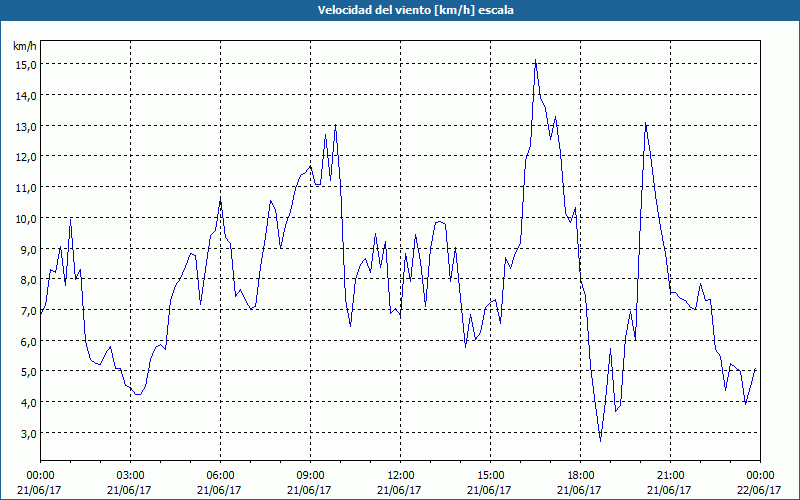
Task: Click the 15:00 time label
Action: (x=490, y=476)
